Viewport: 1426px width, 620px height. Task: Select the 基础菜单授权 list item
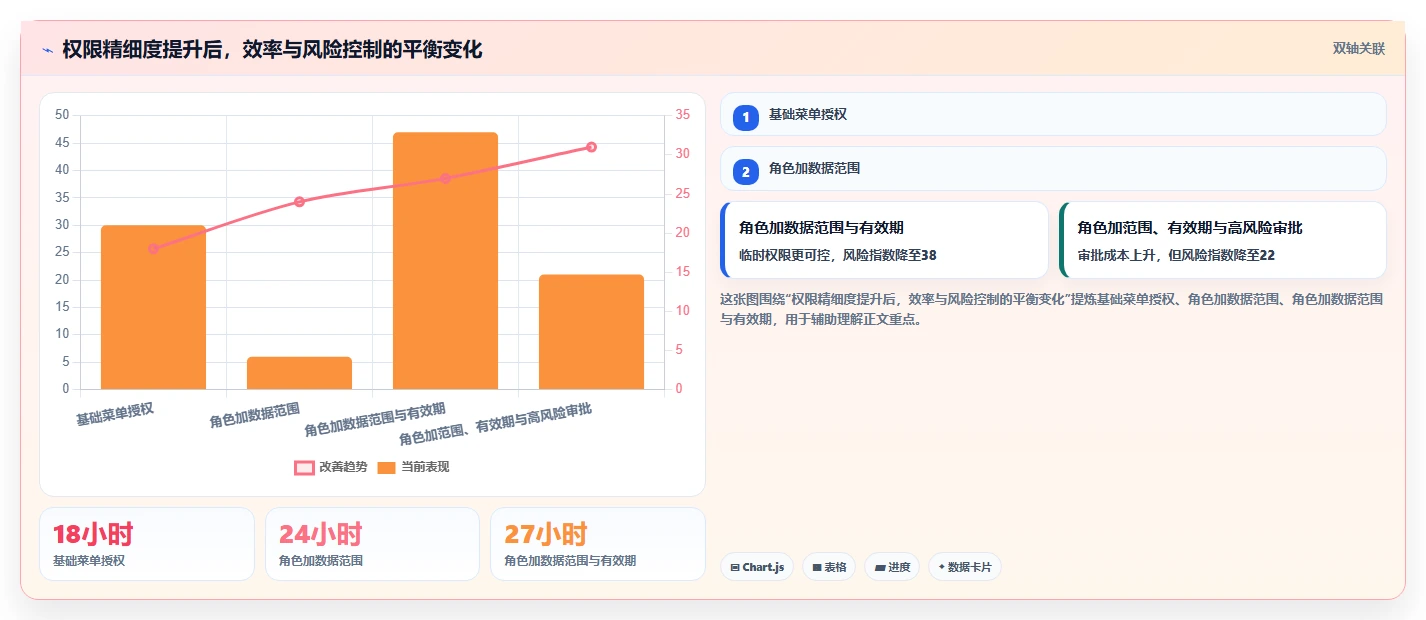pyautogui.click(x=1053, y=114)
